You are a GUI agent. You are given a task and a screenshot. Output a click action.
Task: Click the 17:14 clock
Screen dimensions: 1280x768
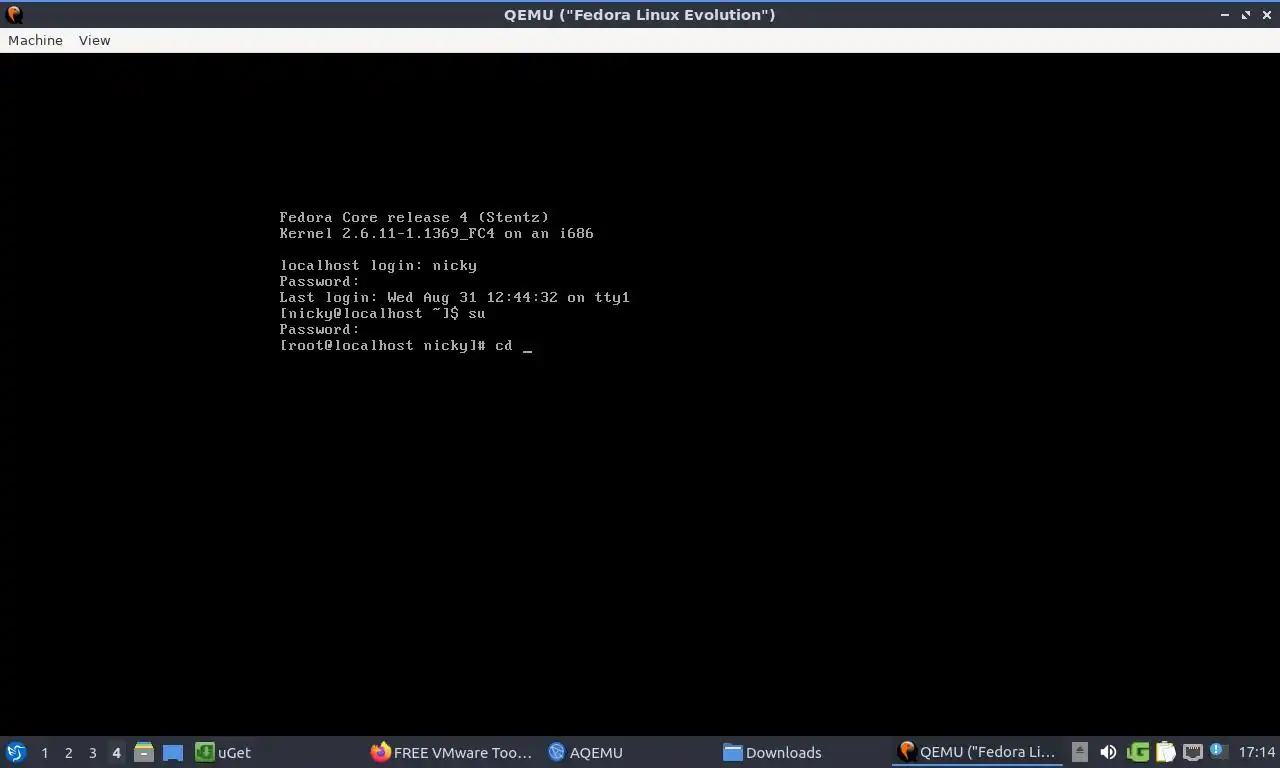[x=1257, y=752]
